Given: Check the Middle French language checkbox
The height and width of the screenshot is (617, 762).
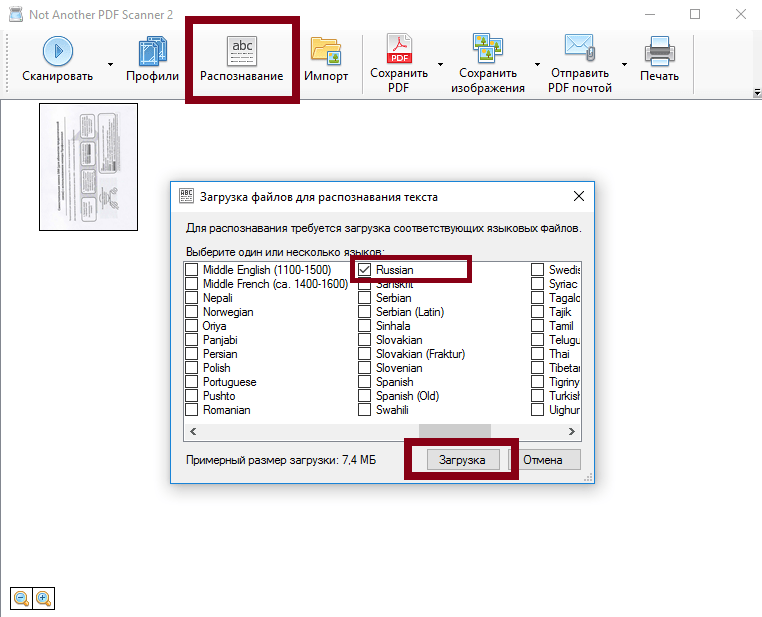Looking at the screenshot, I should (191, 284).
